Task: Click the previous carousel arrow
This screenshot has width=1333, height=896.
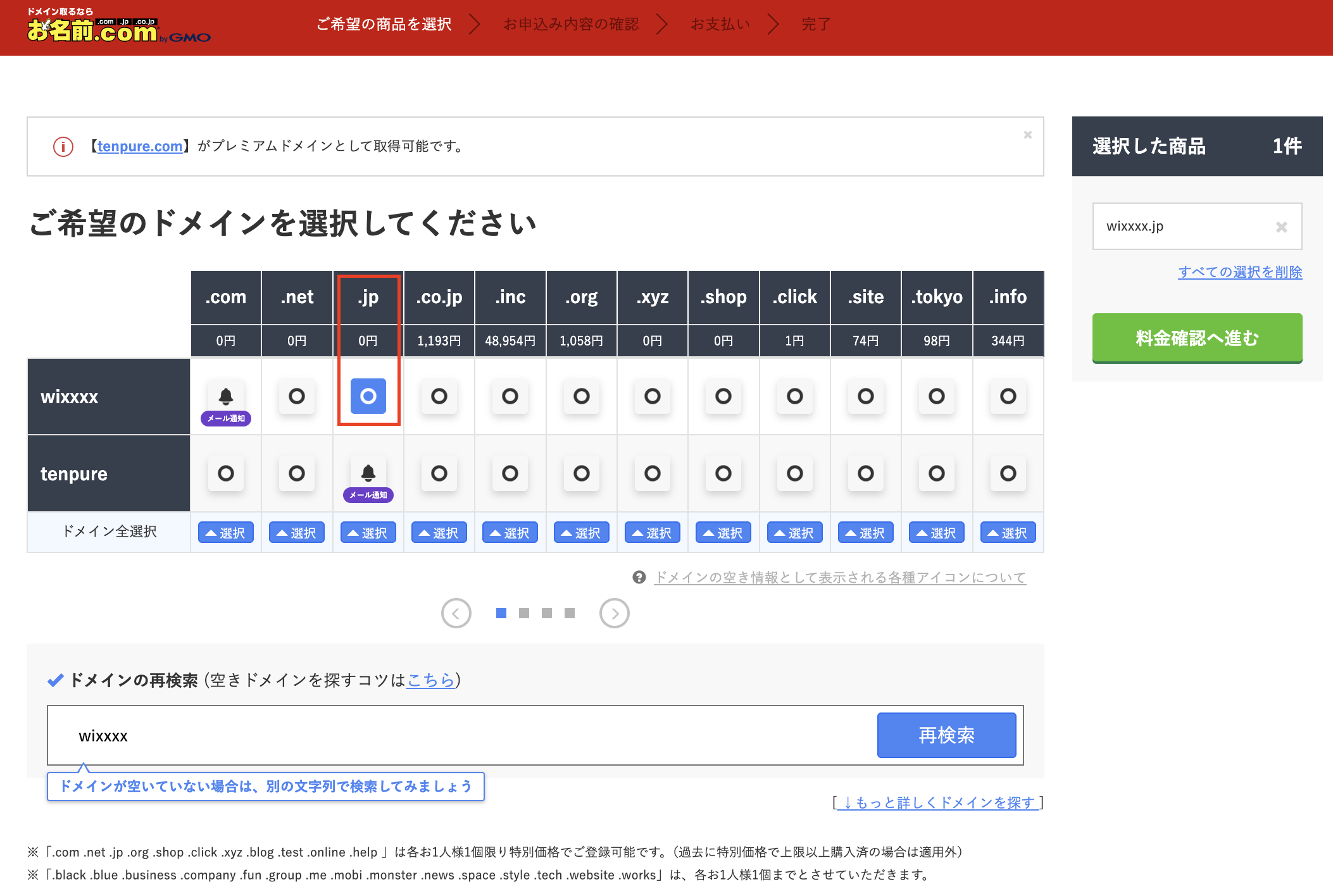Action: click(456, 613)
